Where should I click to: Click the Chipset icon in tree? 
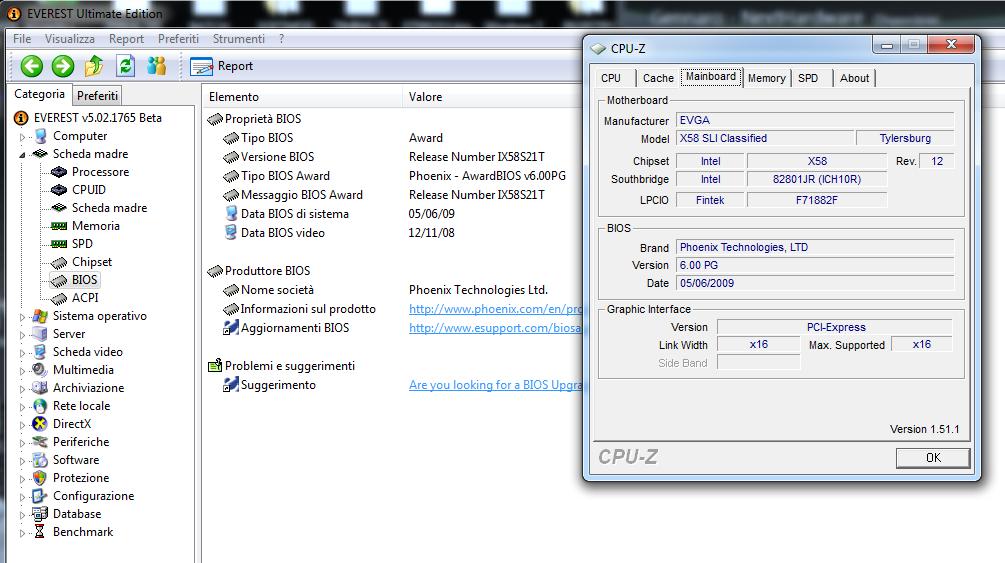coord(59,262)
